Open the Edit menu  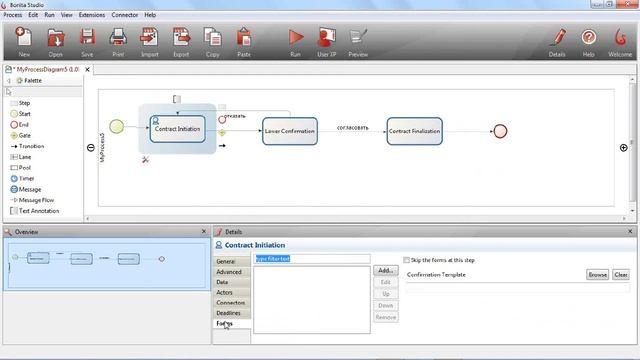coord(33,15)
